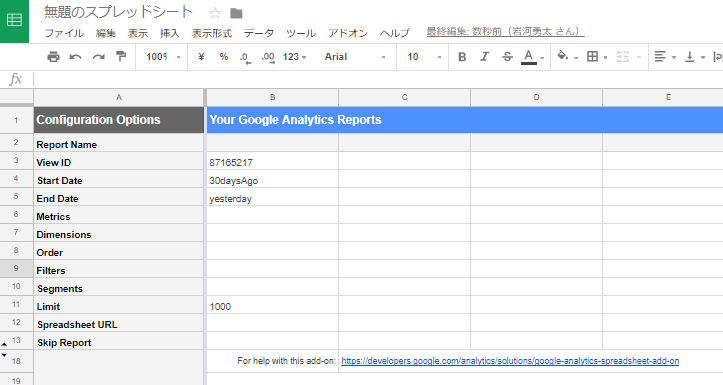Open the 表示 menu

(x=138, y=33)
